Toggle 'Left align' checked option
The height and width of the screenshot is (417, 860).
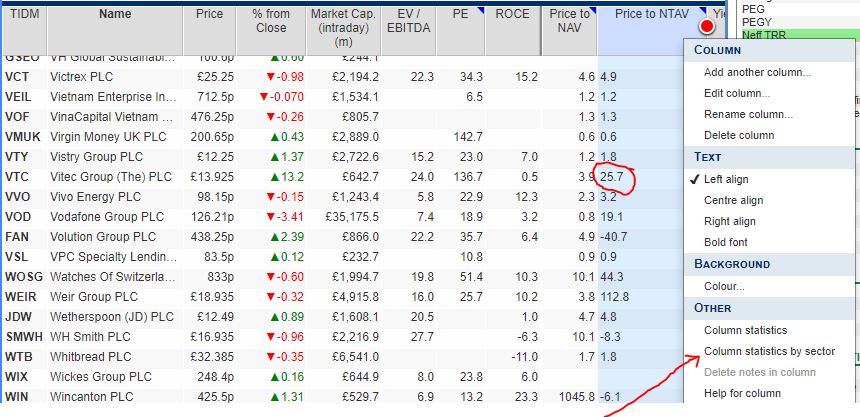[x=726, y=179]
